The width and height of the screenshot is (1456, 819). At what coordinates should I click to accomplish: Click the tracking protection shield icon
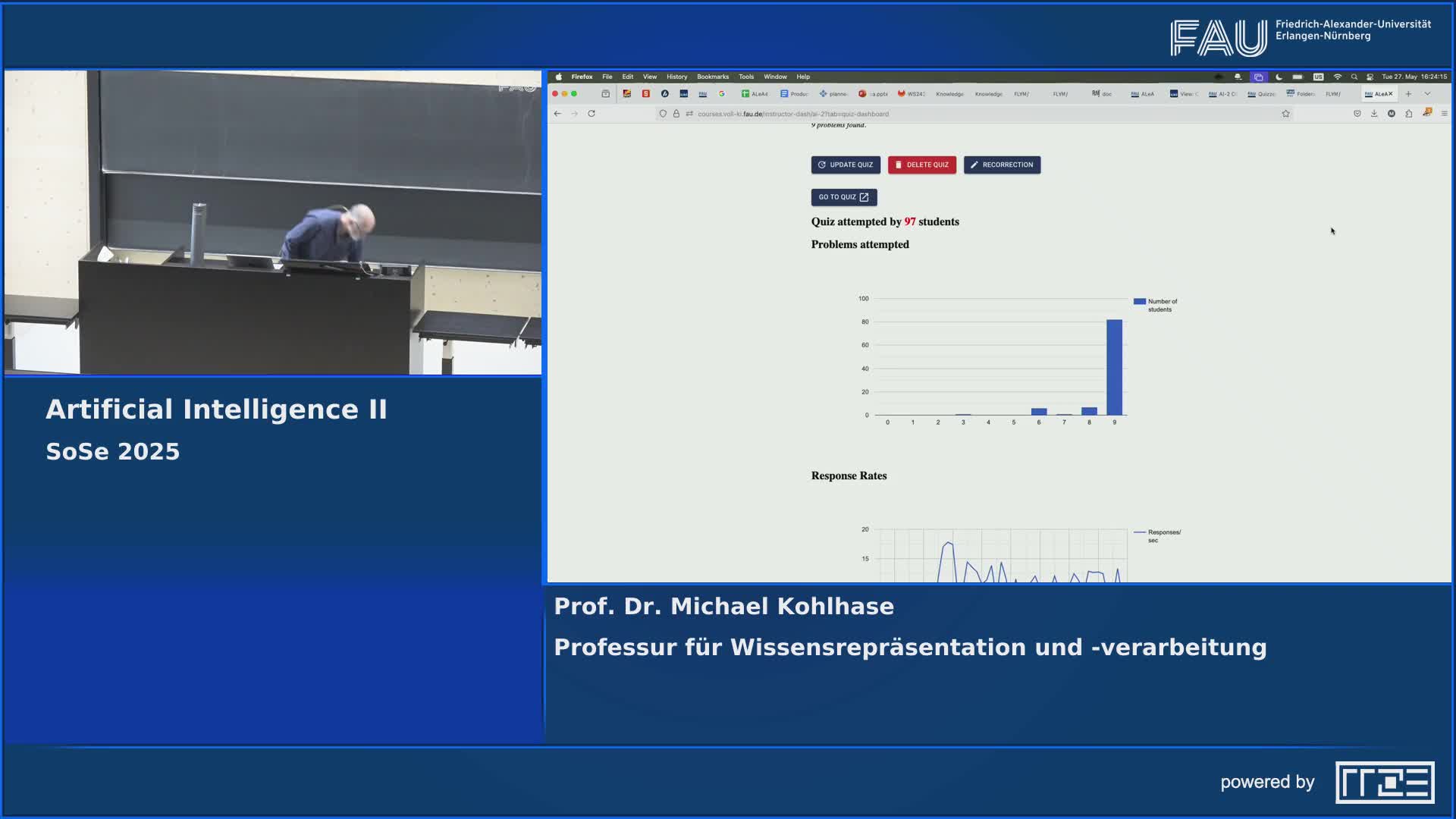[663, 114]
